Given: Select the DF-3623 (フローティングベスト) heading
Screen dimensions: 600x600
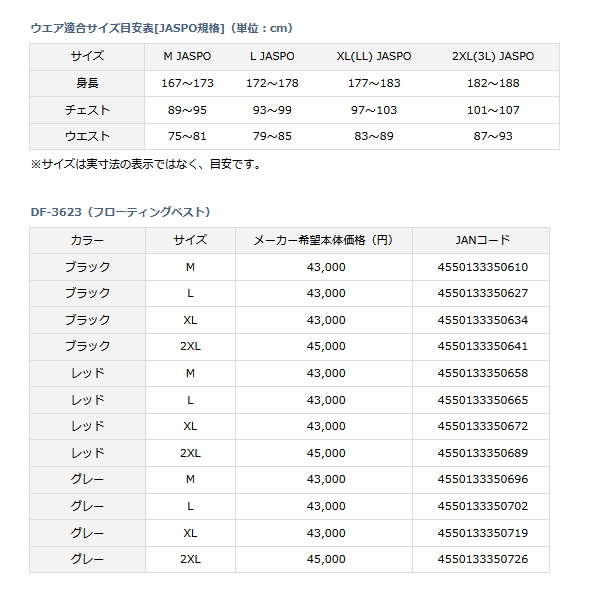Looking at the screenshot, I should (121, 212).
